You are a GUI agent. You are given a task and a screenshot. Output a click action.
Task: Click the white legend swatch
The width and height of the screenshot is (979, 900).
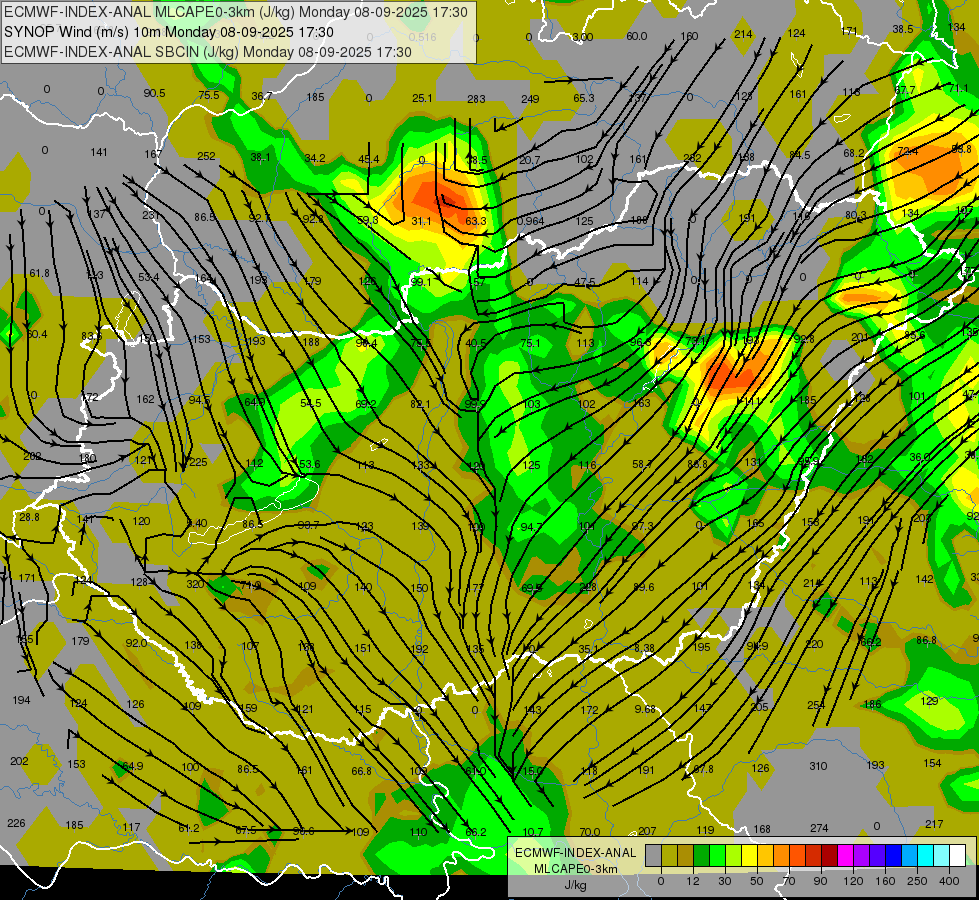958,856
